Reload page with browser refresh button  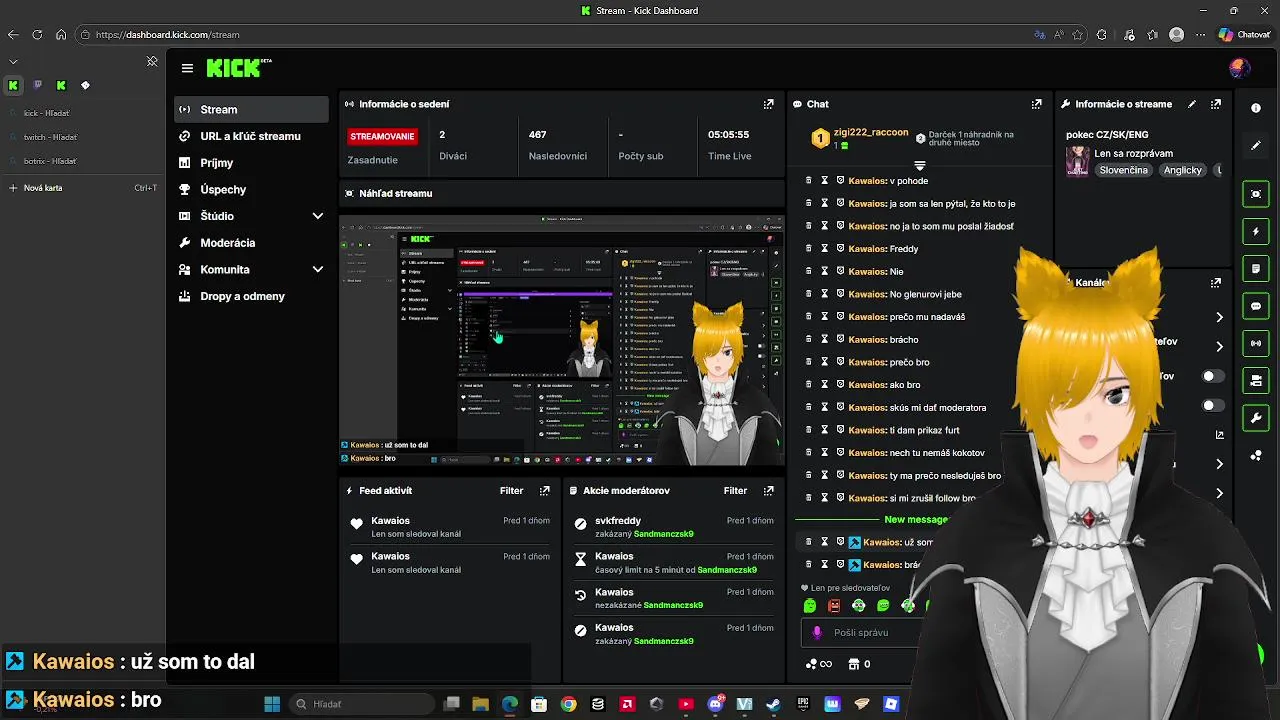coord(37,35)
